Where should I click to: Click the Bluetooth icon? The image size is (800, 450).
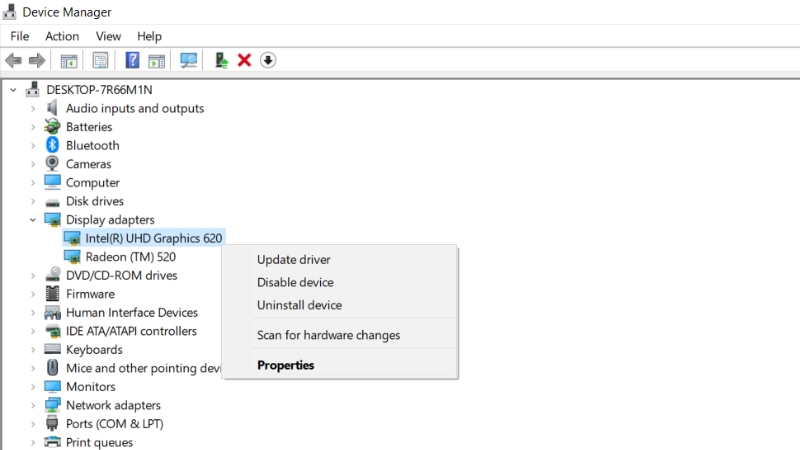click(x=53, y=145)
